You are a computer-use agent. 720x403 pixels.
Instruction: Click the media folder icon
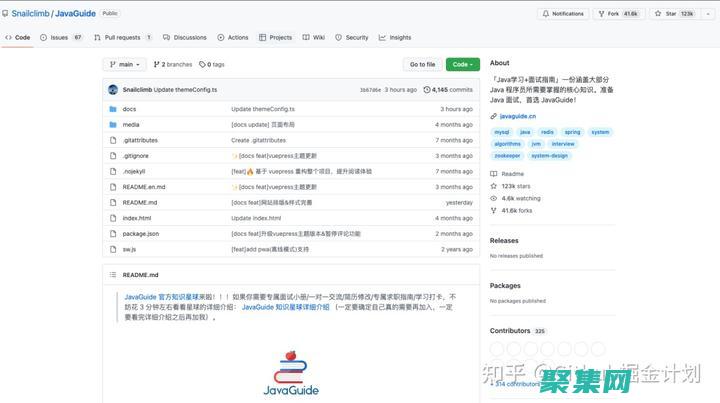coord(113,125)
